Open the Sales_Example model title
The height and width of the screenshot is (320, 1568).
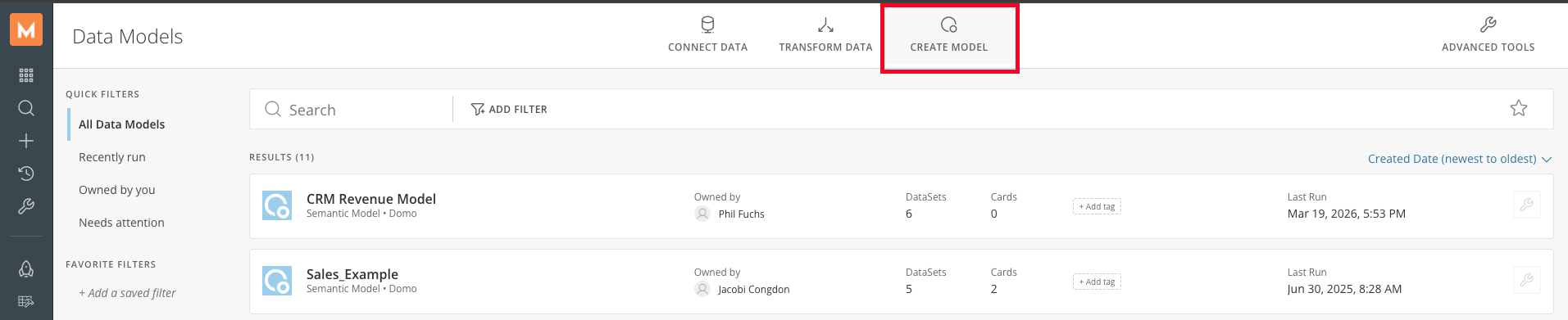tap(352, 274)
